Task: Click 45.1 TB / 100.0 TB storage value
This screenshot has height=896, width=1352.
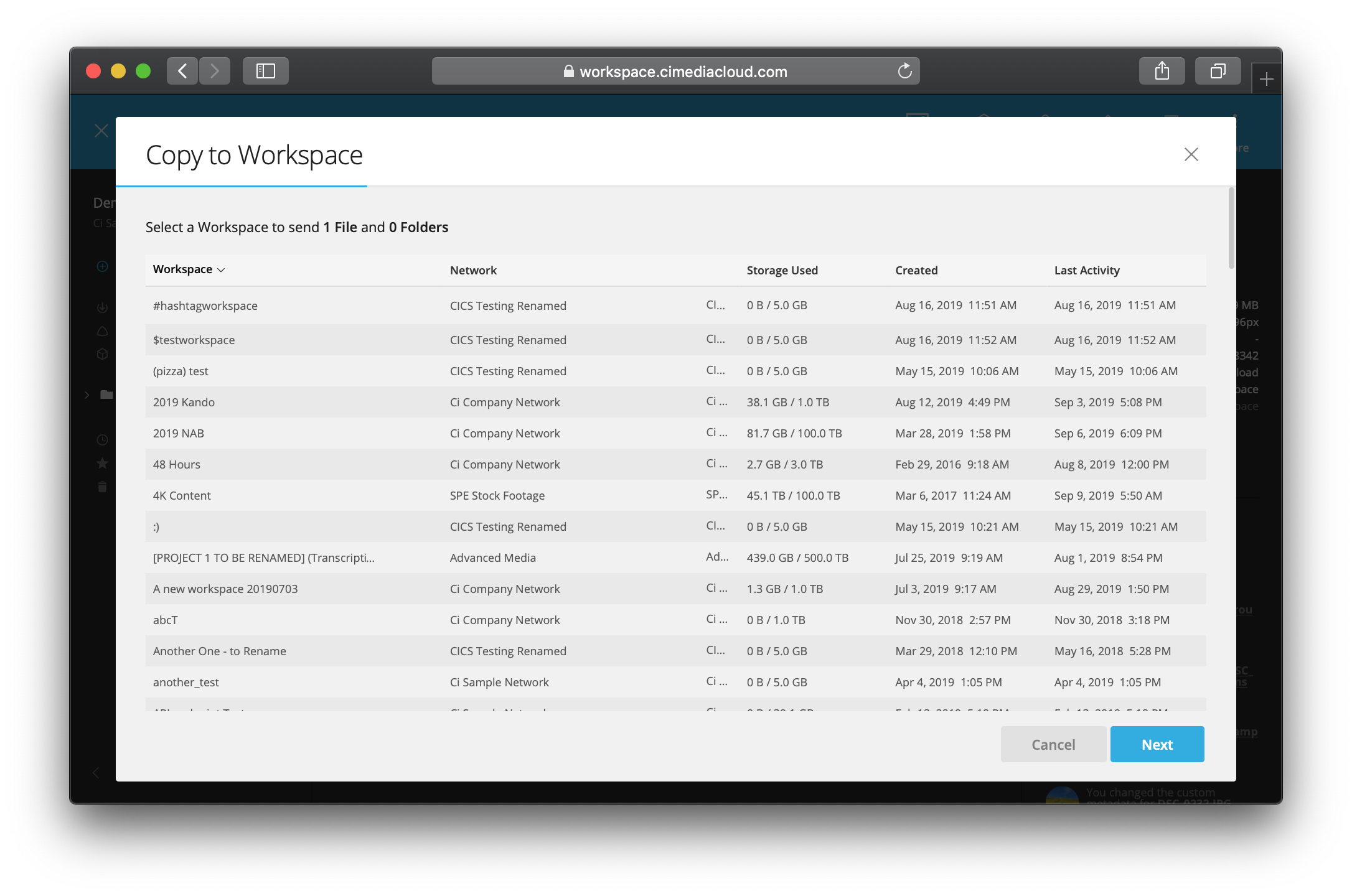Action: tap(793, 495)
